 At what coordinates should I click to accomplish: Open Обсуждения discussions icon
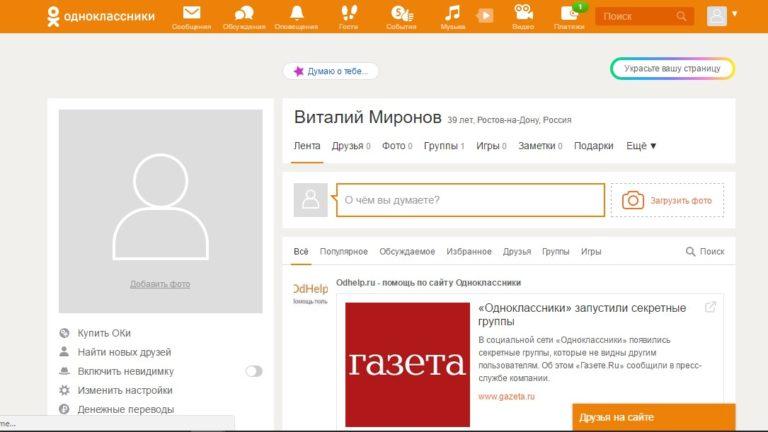[244, 15]
